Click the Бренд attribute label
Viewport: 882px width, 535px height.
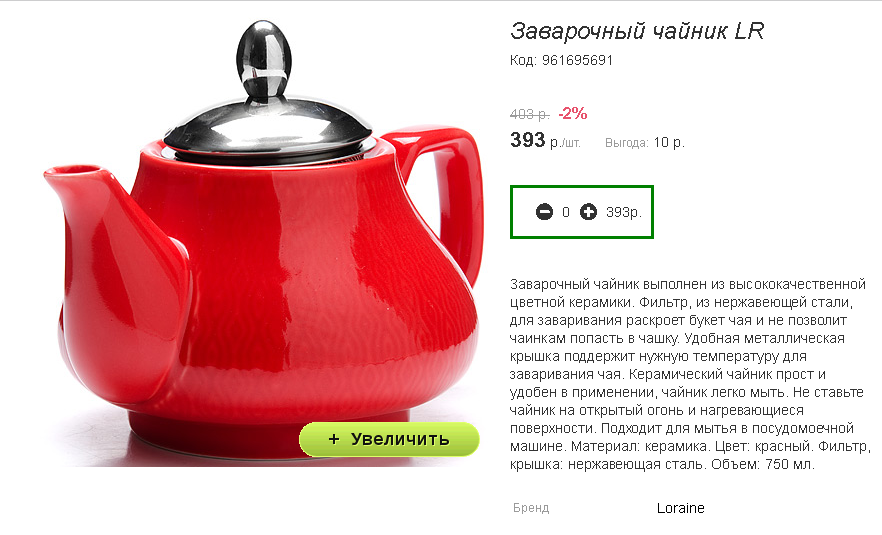(531, 508)
